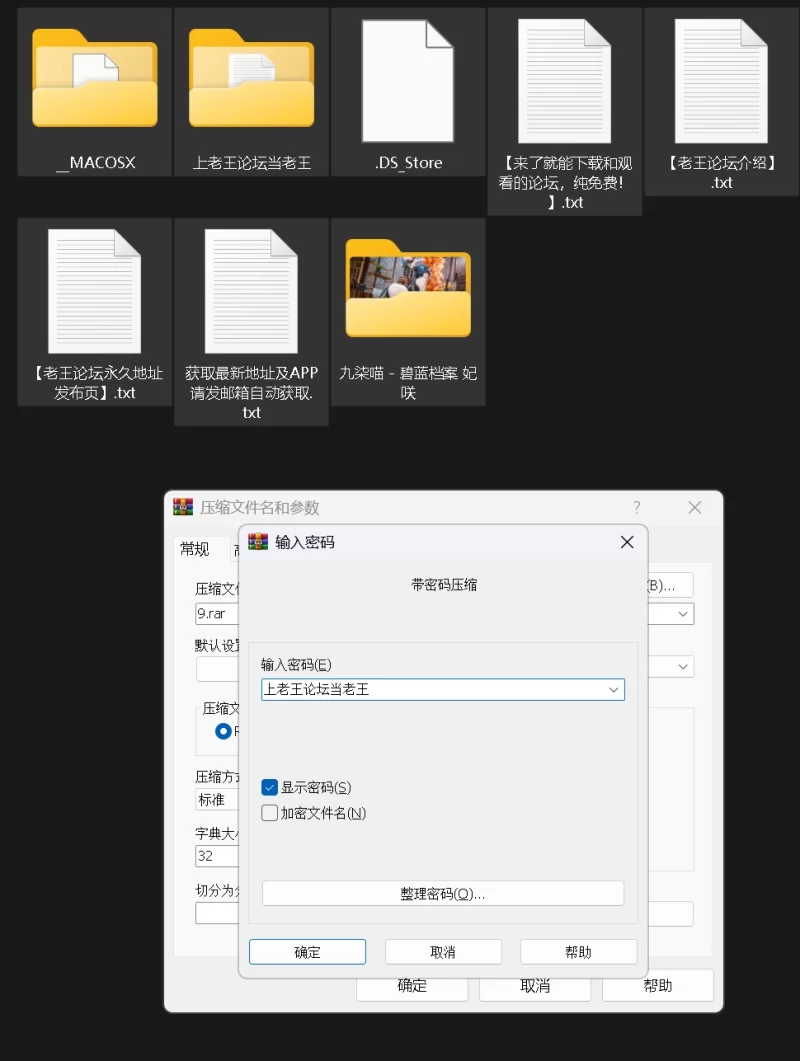Click the .DS_Store file icon
The height and width of the screenshot is (1061, 800).
tap(408, 81)
